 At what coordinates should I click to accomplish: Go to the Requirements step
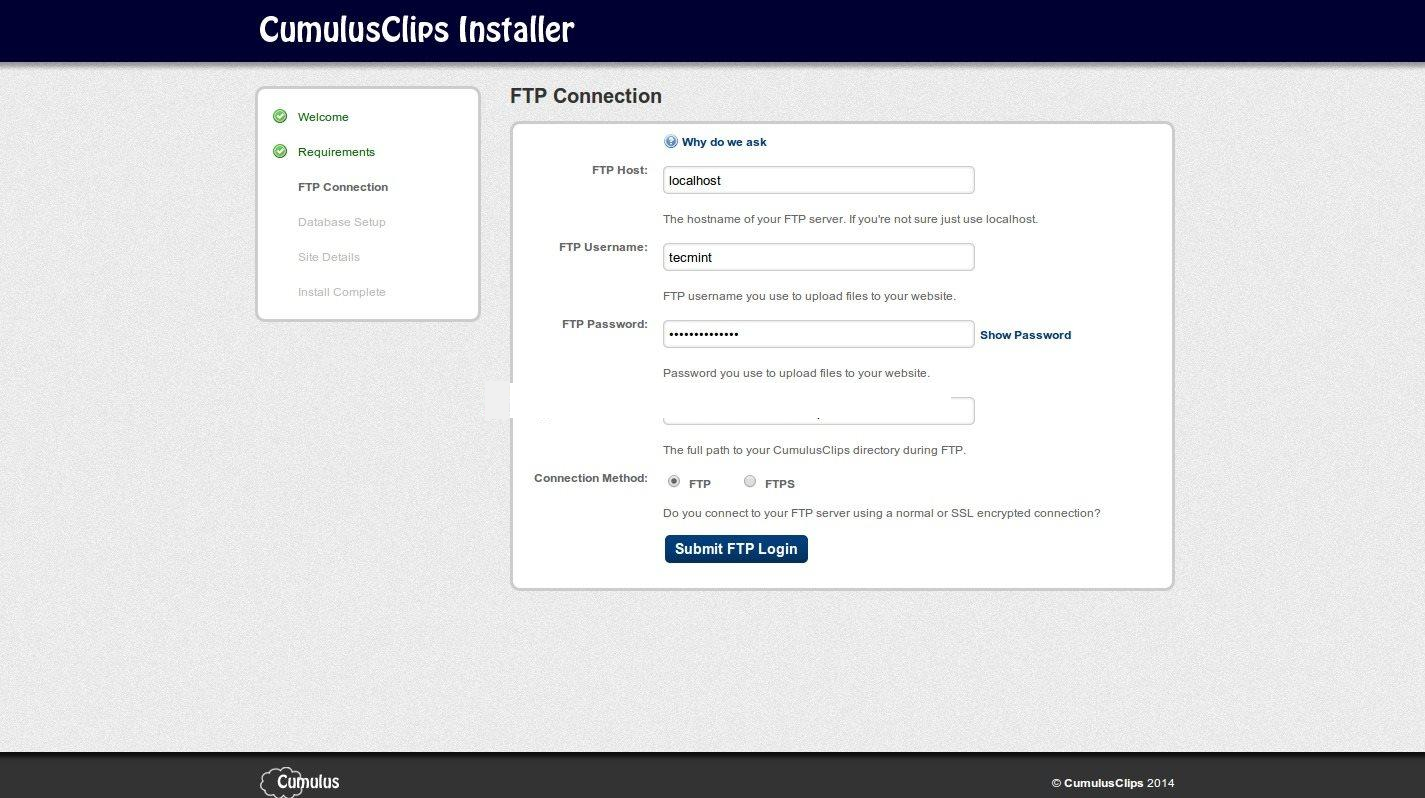coord(336,152)
